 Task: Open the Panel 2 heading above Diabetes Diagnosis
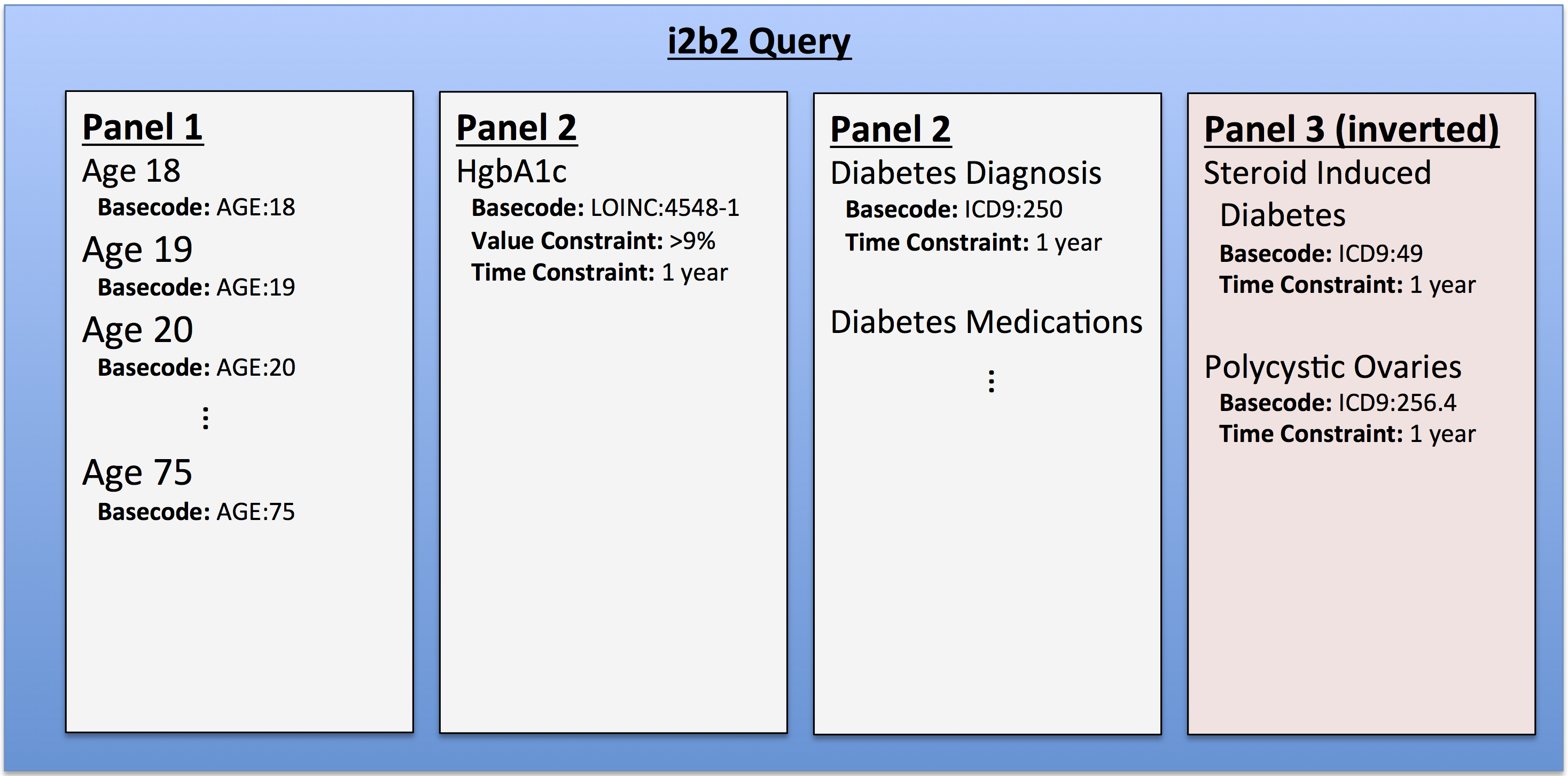pyautogui.click(x=890, y=129)
